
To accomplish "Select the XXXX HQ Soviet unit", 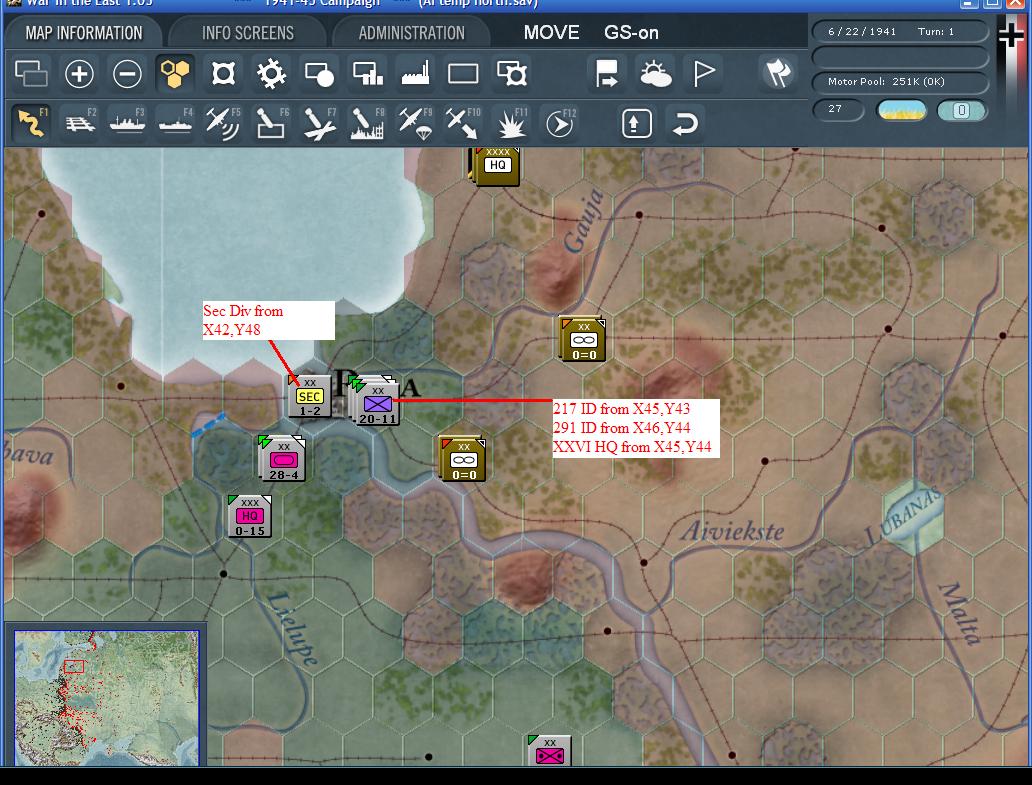I will (496, 166).
